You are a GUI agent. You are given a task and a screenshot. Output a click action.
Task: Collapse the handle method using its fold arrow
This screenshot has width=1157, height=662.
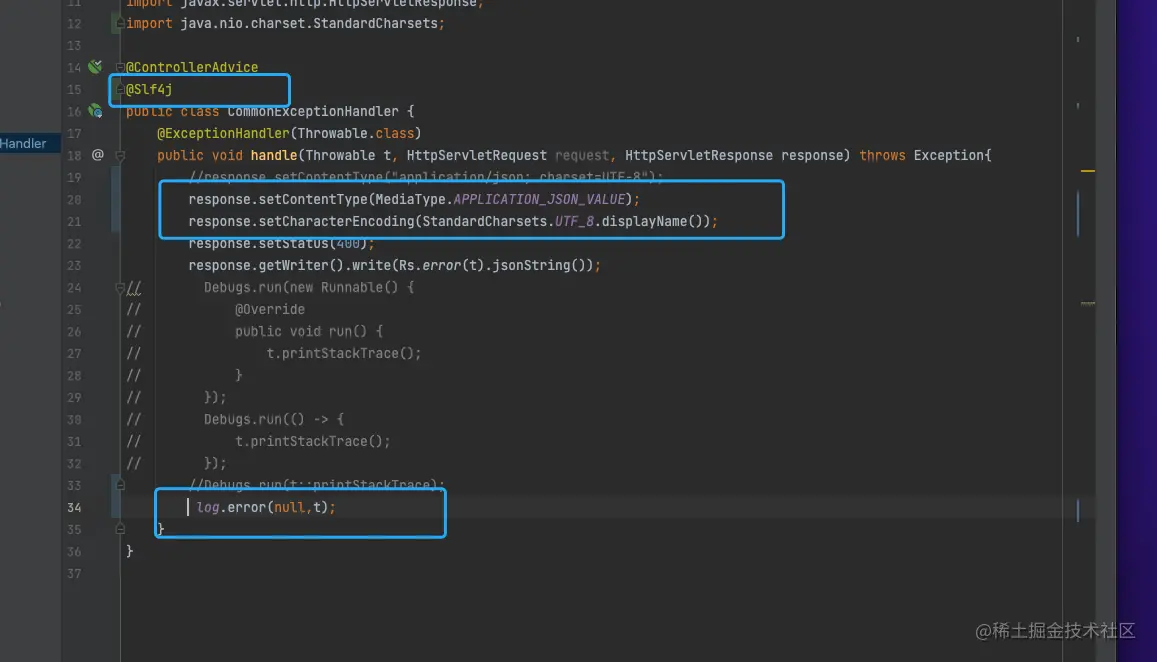pyautogui.click(x=120, y=155)
